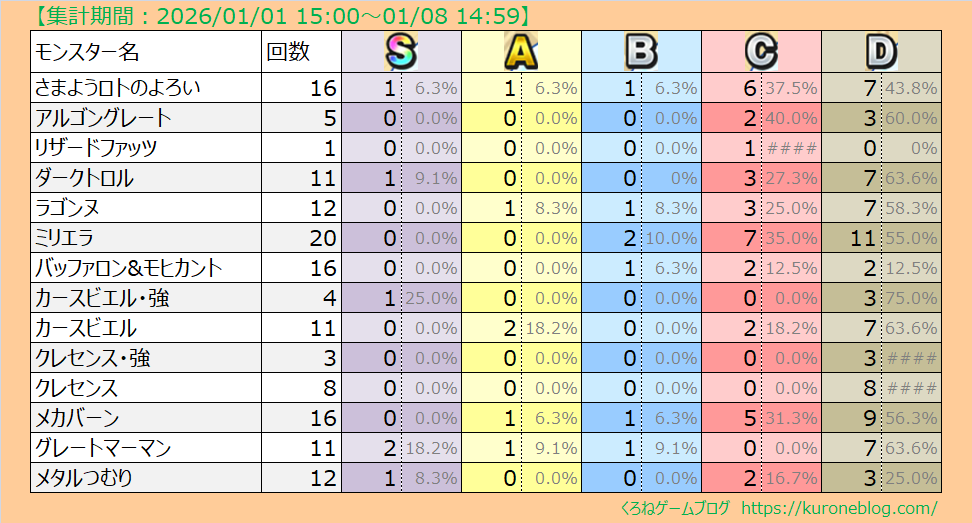972x523 pixels.
Task: Select the モンスター名 column header
Action: click(x=88, y=52)
